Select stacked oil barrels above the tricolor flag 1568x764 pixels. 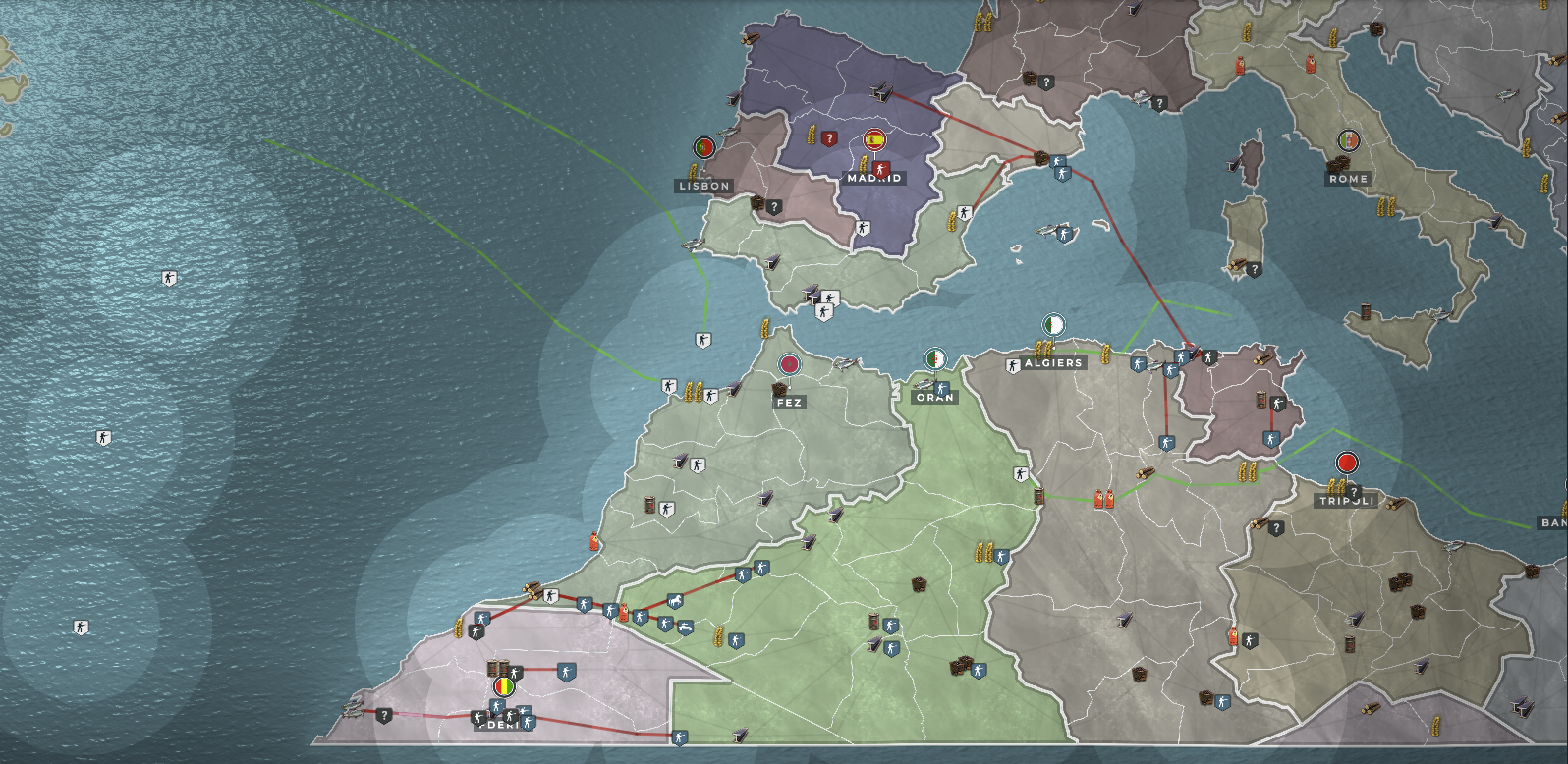click(x=498, y=669)
